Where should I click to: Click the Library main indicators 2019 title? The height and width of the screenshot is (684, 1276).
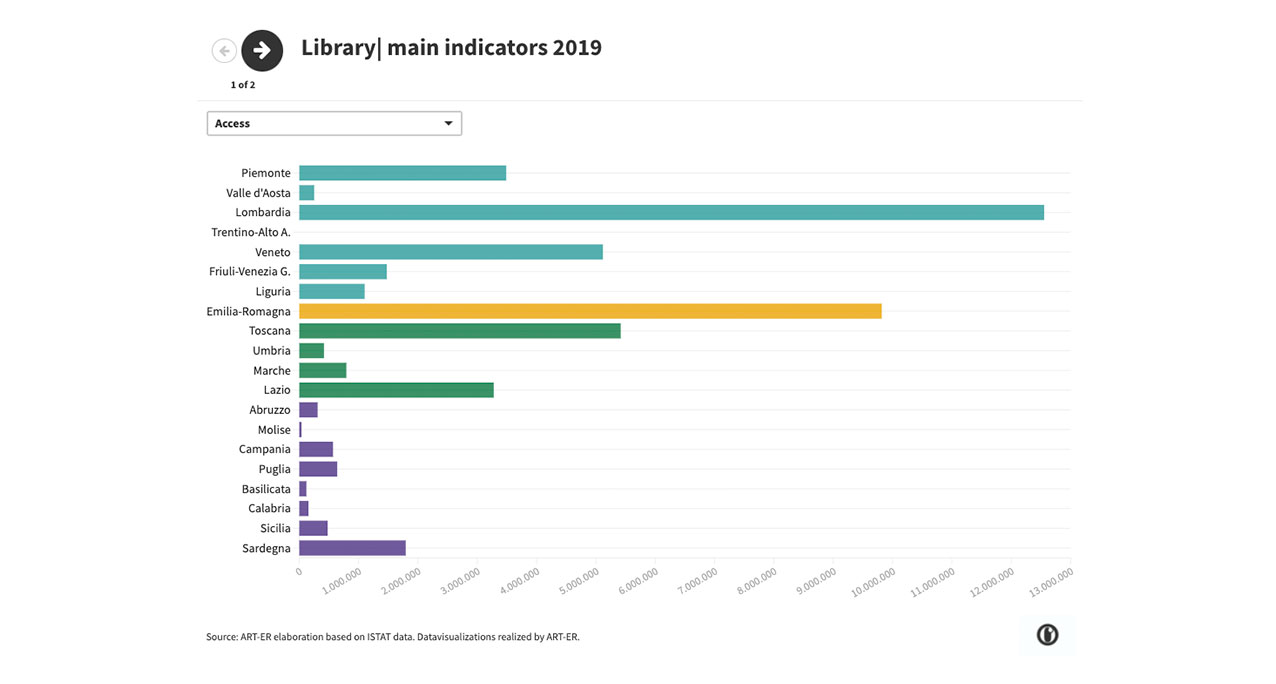click(451, 47)
